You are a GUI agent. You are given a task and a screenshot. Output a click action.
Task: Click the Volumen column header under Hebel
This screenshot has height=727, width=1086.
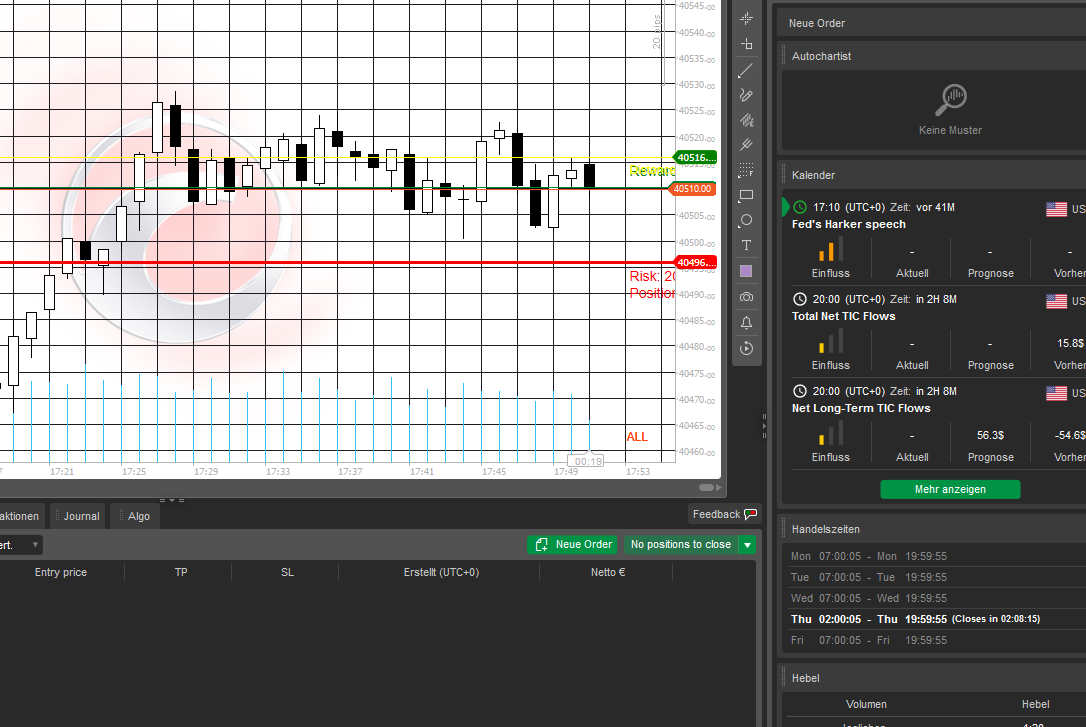[x=866, y=704]
